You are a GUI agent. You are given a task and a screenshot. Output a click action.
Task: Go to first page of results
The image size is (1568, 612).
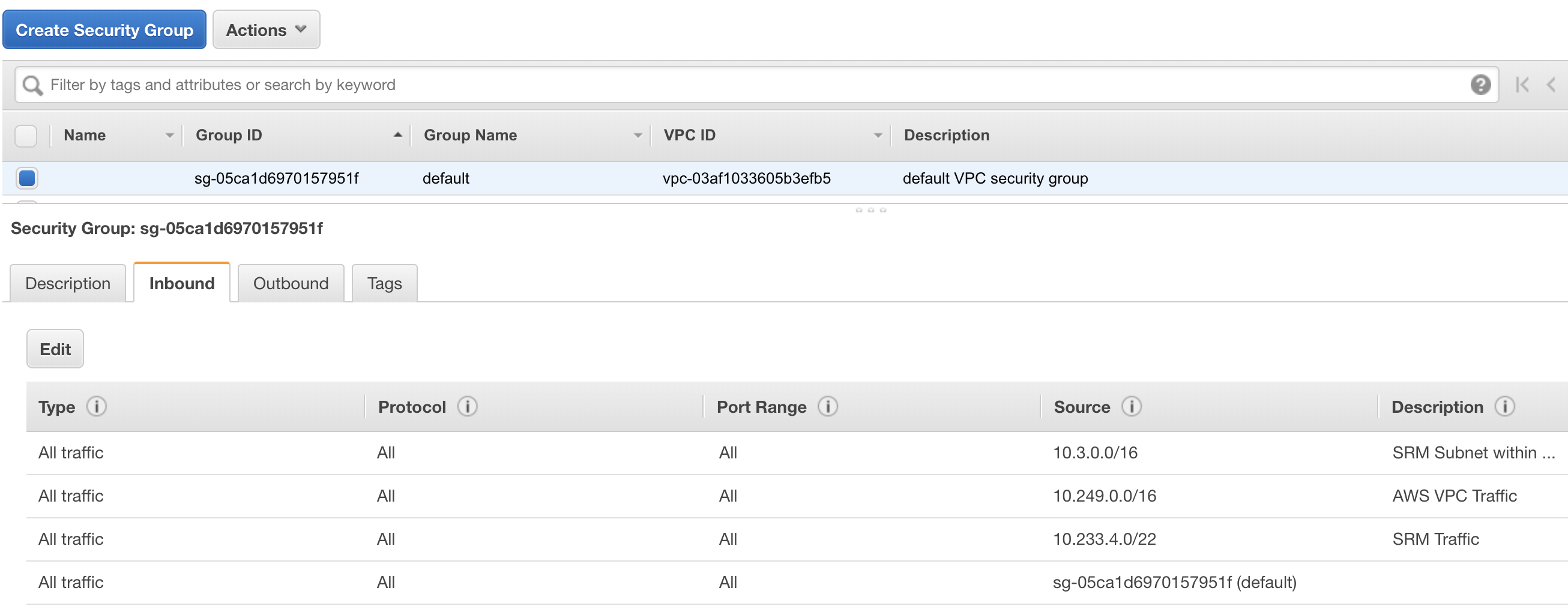coord(1522,85)
